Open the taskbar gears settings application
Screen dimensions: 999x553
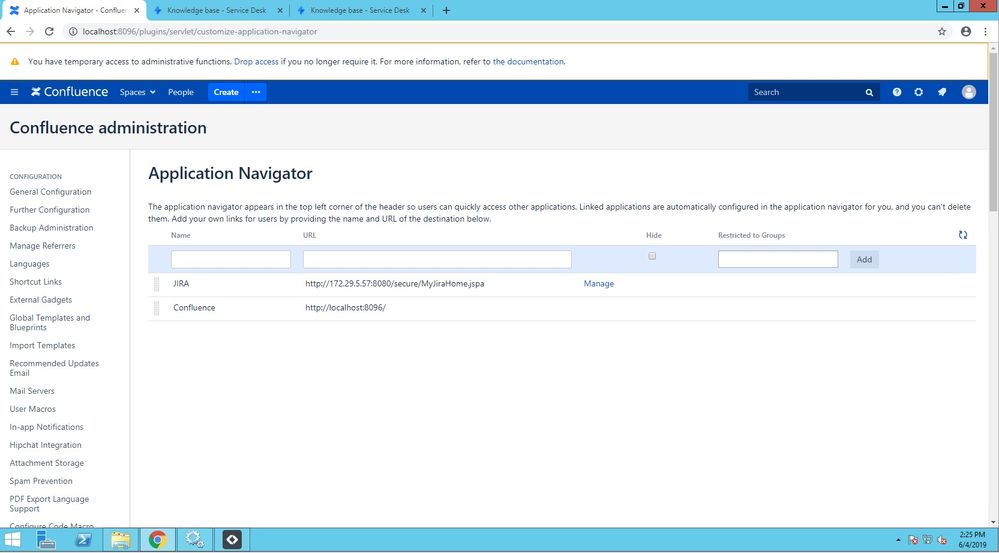tap(194, 540)
